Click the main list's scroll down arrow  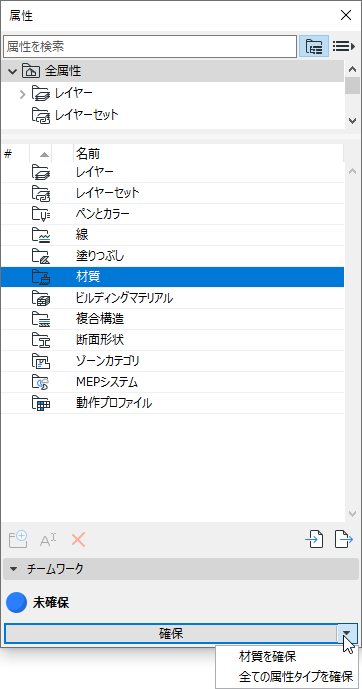tap(352, 514)
